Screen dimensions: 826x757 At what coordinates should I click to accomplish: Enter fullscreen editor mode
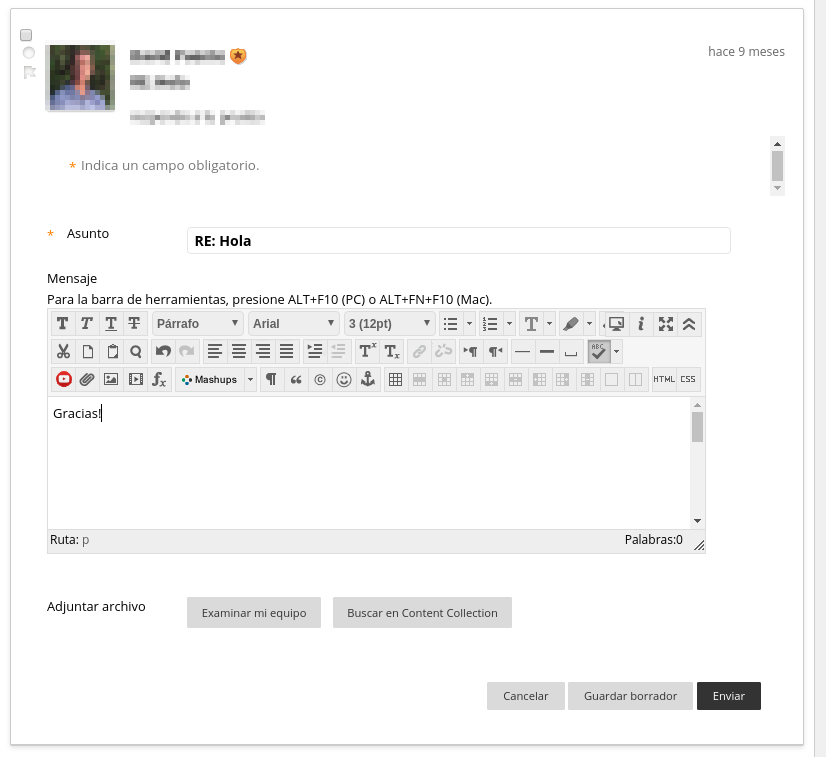tap(666, 324)
